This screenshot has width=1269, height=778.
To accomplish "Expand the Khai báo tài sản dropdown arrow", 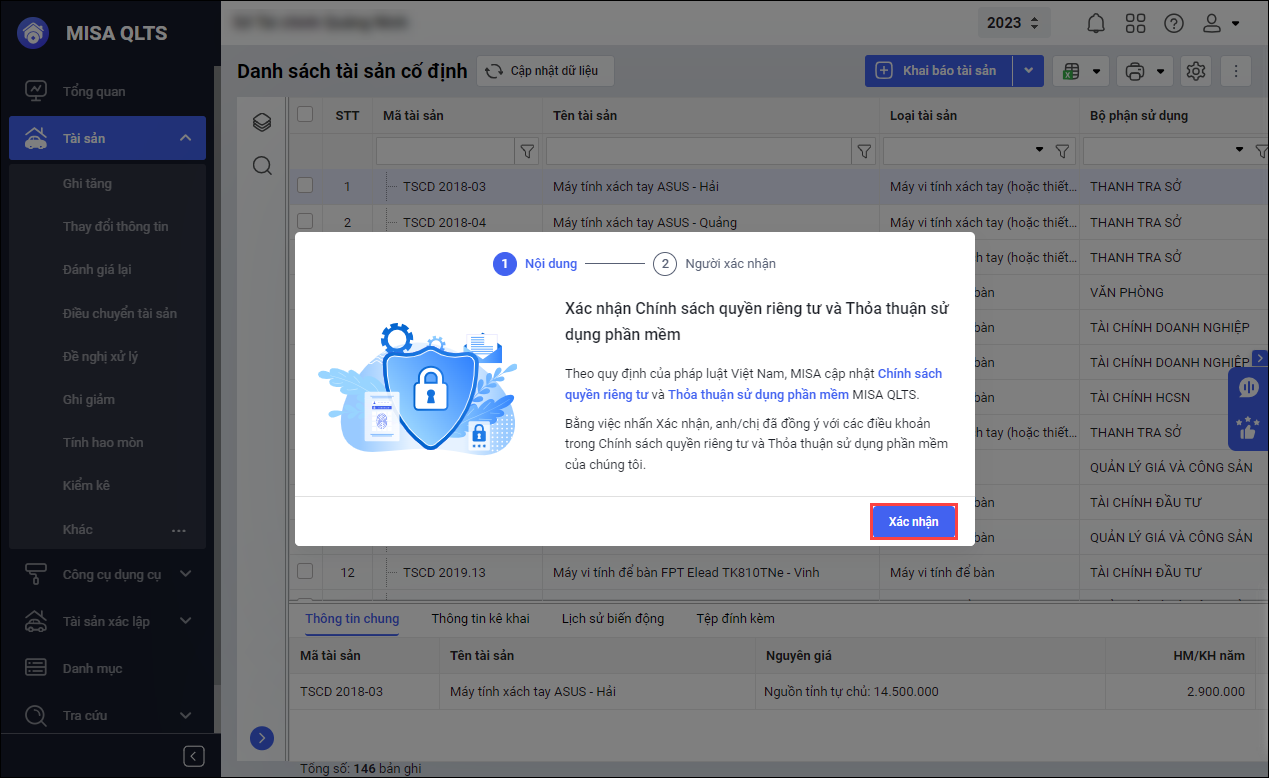I will pos(1028,71).
